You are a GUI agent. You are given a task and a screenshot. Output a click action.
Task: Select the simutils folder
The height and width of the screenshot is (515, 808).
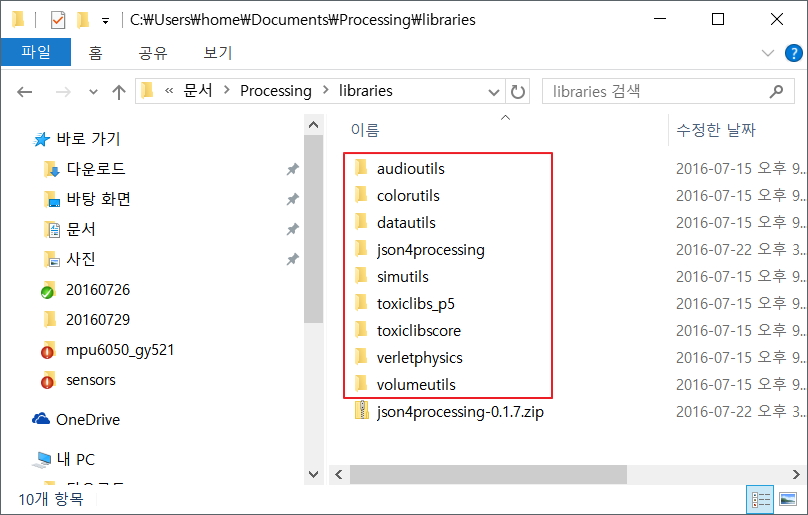(402, 277)
